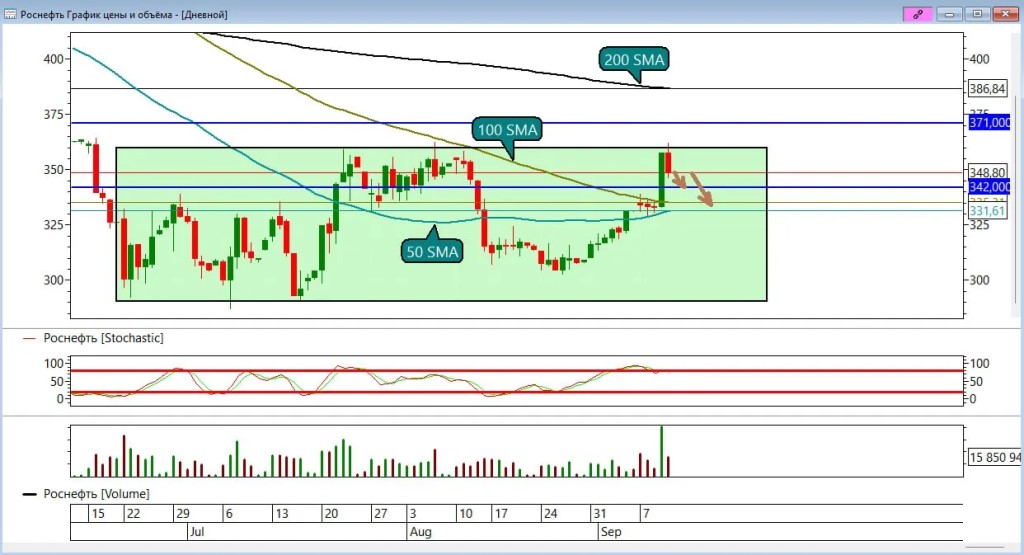Click date label 10 on the time axis

click(465, 513)
